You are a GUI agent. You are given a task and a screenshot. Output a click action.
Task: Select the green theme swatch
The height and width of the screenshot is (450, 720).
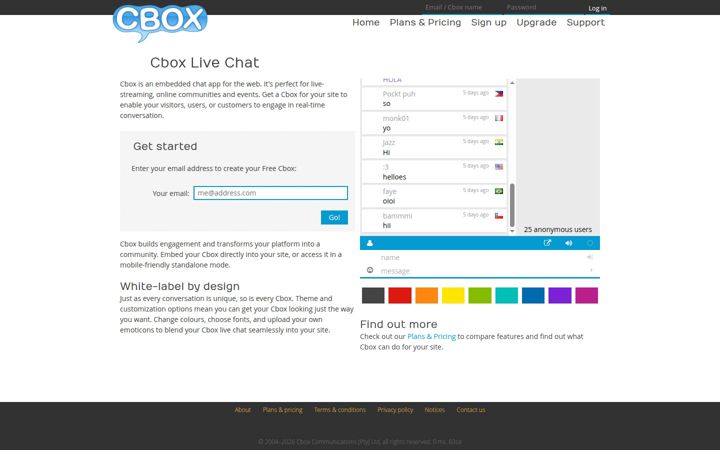(x=480, y=295)
